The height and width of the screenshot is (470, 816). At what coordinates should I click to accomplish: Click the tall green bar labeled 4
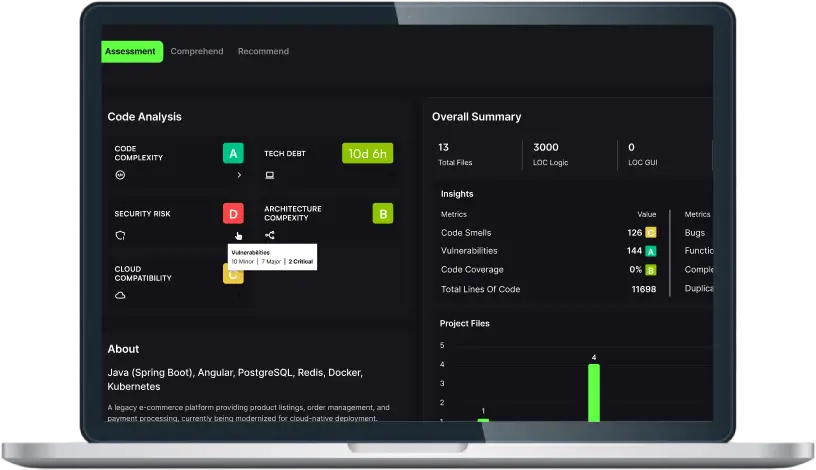[x=594, y=393]
